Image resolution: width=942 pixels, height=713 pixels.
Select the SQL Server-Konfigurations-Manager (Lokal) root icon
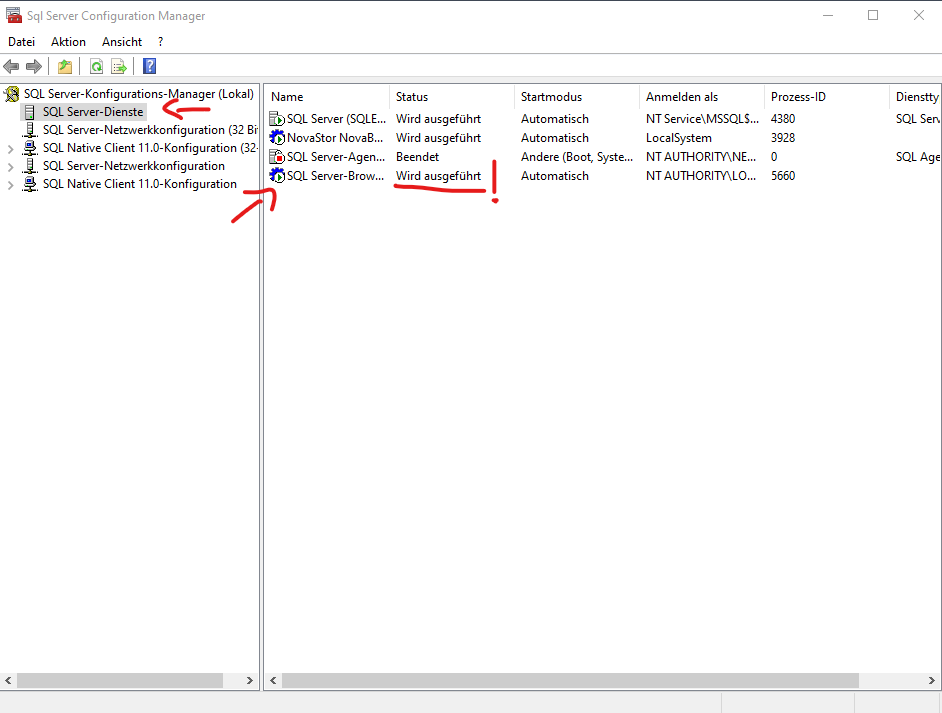coord(12,94)
